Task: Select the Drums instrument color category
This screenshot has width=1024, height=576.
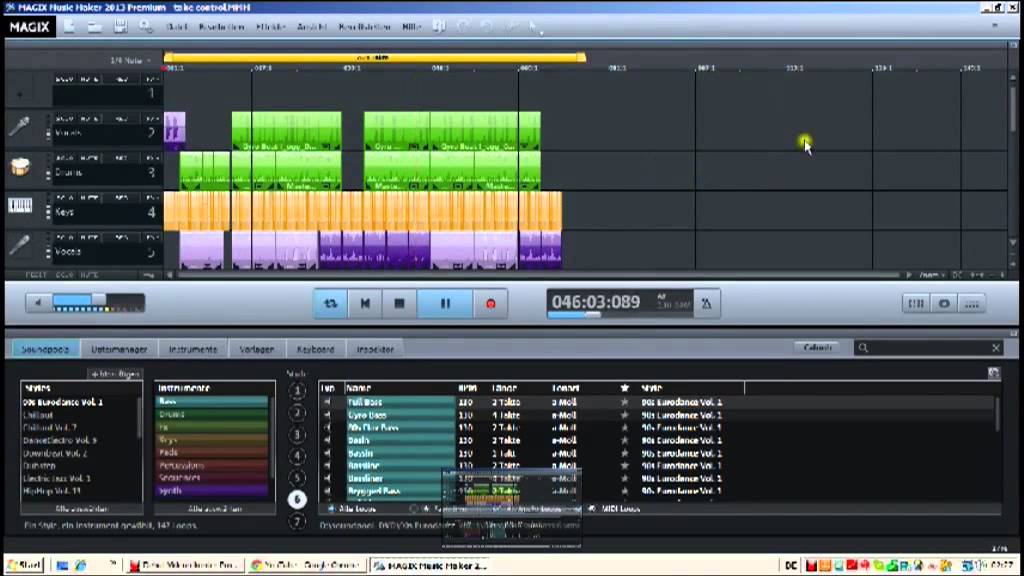Action: (212, 415)
